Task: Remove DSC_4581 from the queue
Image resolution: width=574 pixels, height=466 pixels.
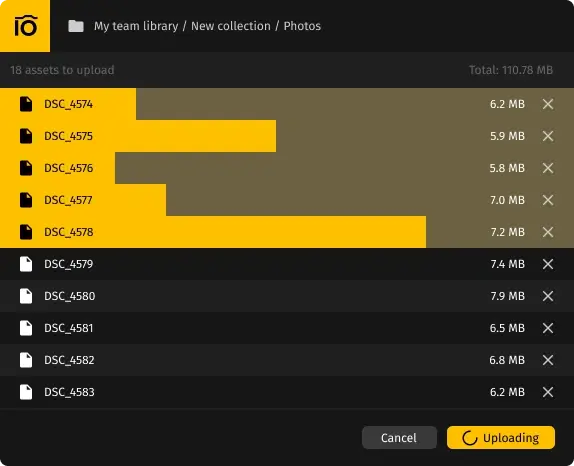Action: click(x=548, y=328)
